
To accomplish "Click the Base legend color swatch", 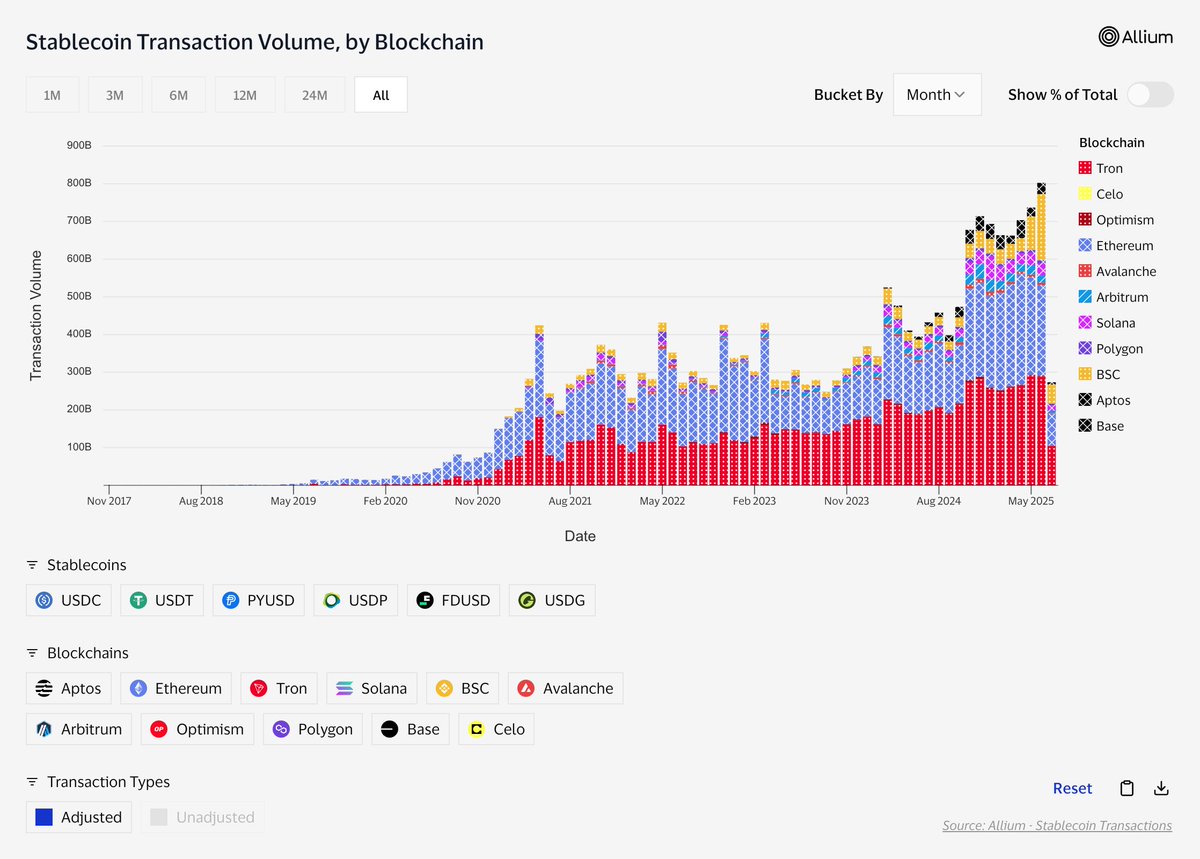I will point(1085,426).
